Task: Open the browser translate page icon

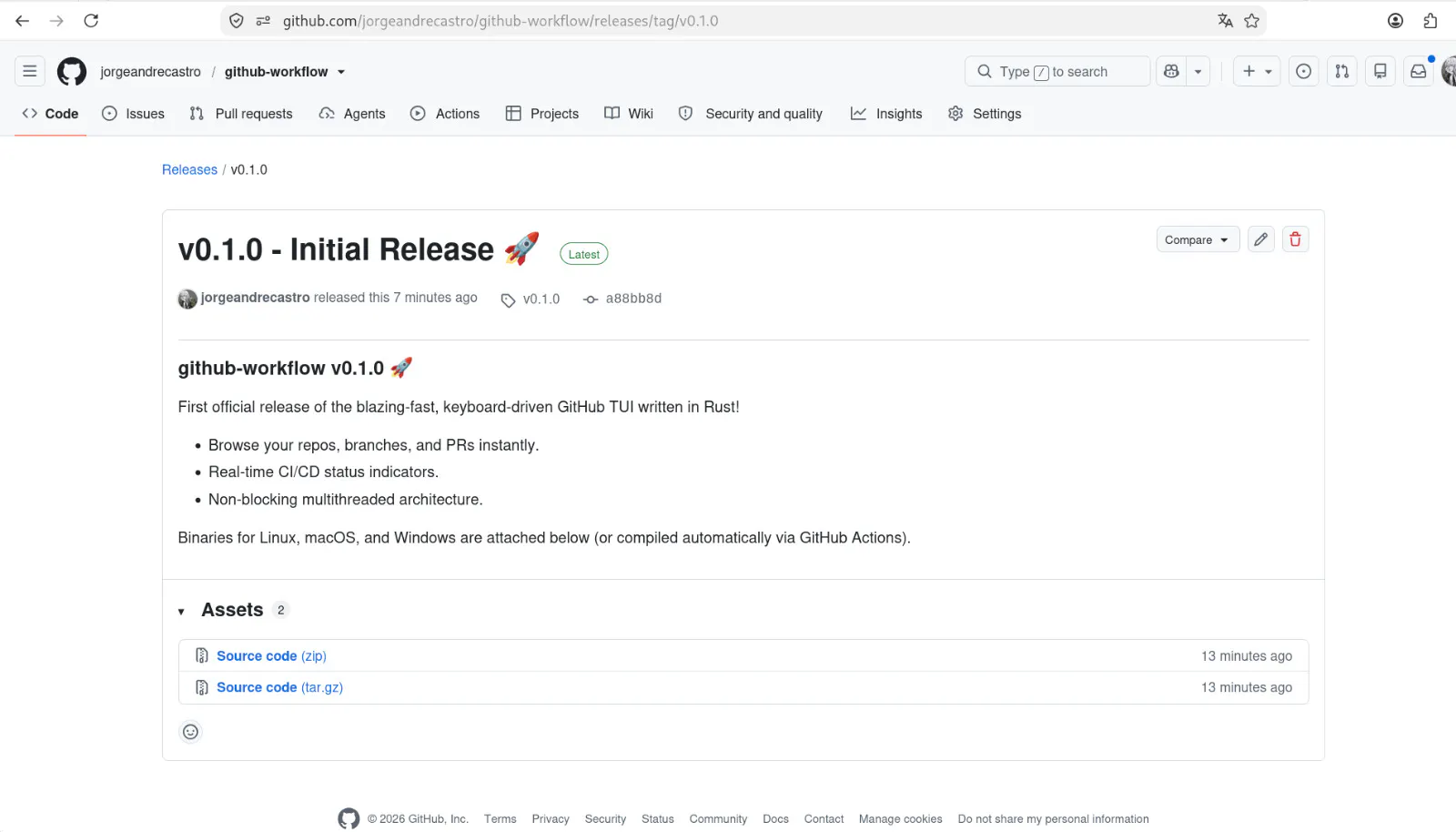Action: 1225,21
